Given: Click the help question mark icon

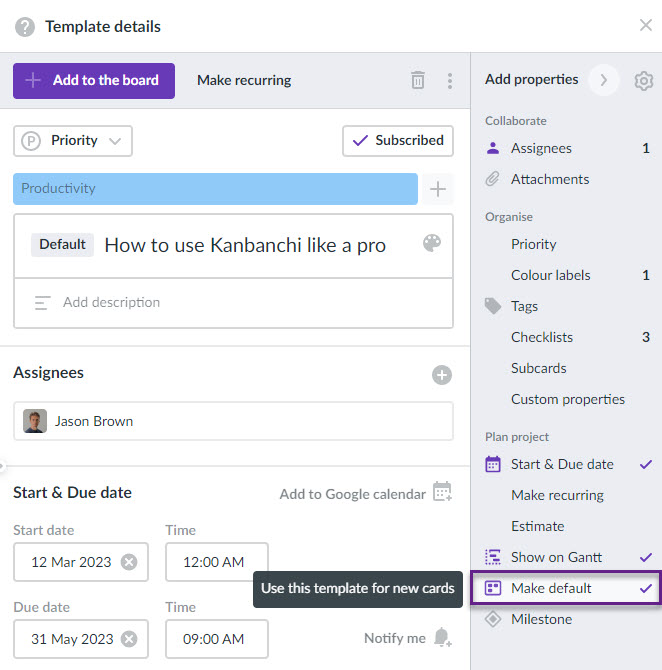Looking at the screenshot, I should 25,27.
